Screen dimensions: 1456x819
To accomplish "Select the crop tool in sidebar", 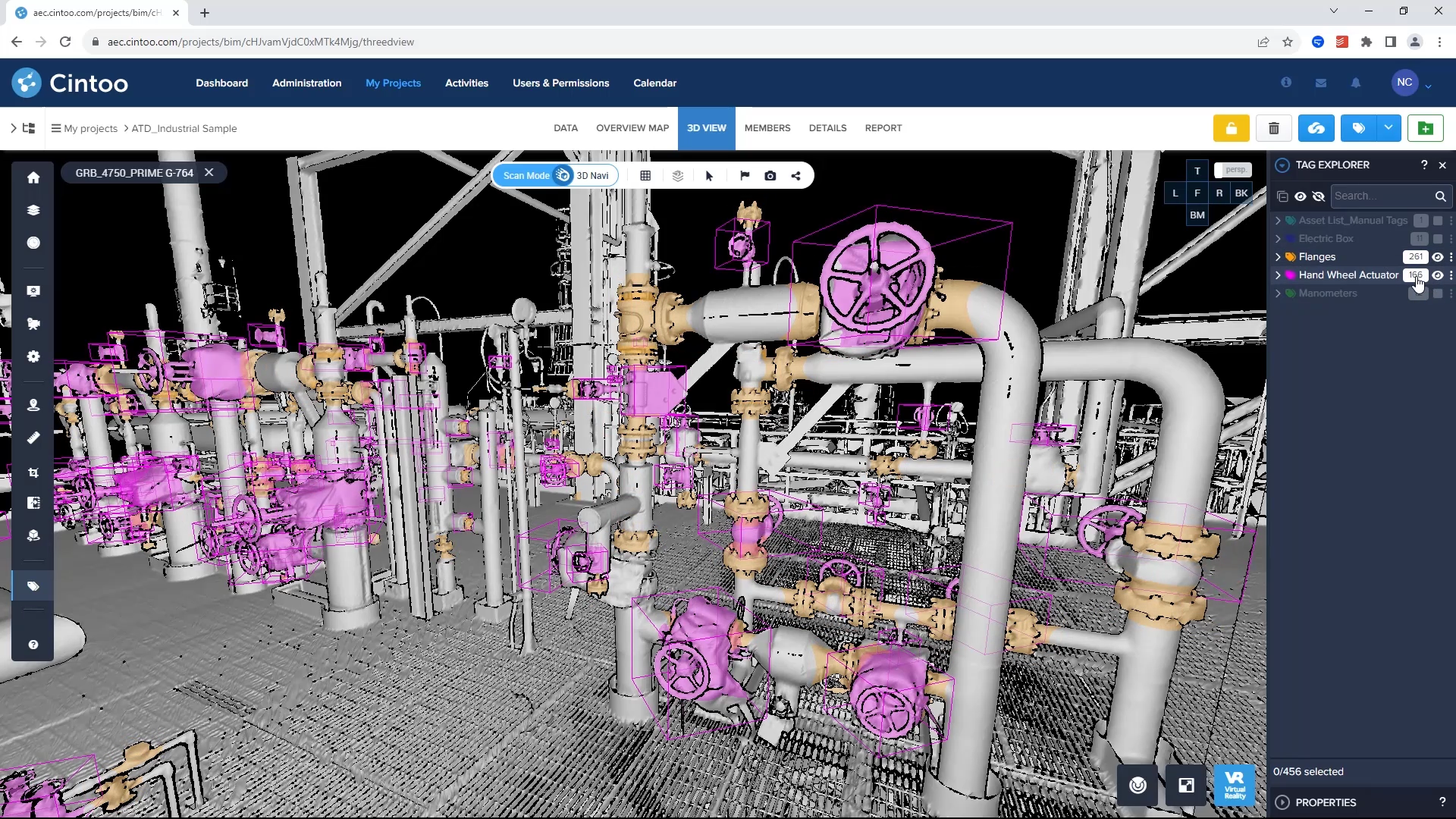I will [33, 472].
